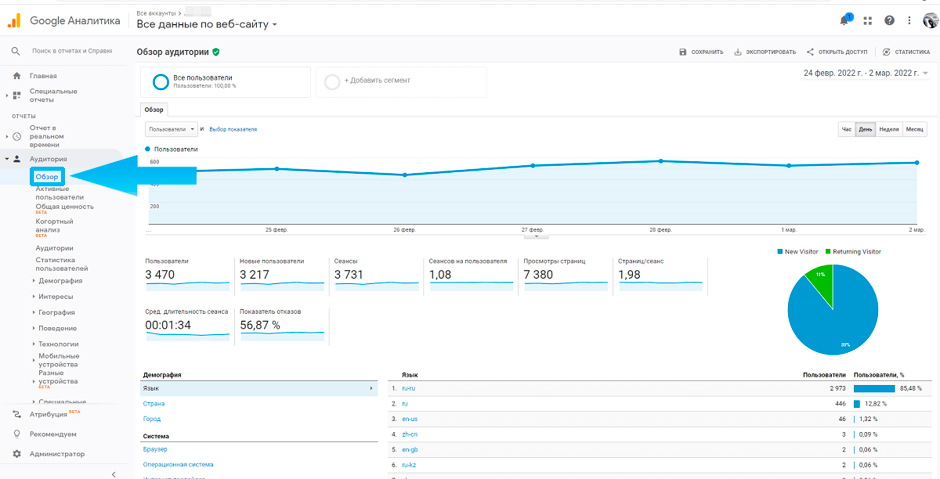The image size is (940, 479).
Task: Expand the География tree item
Action: click(33, 312)
